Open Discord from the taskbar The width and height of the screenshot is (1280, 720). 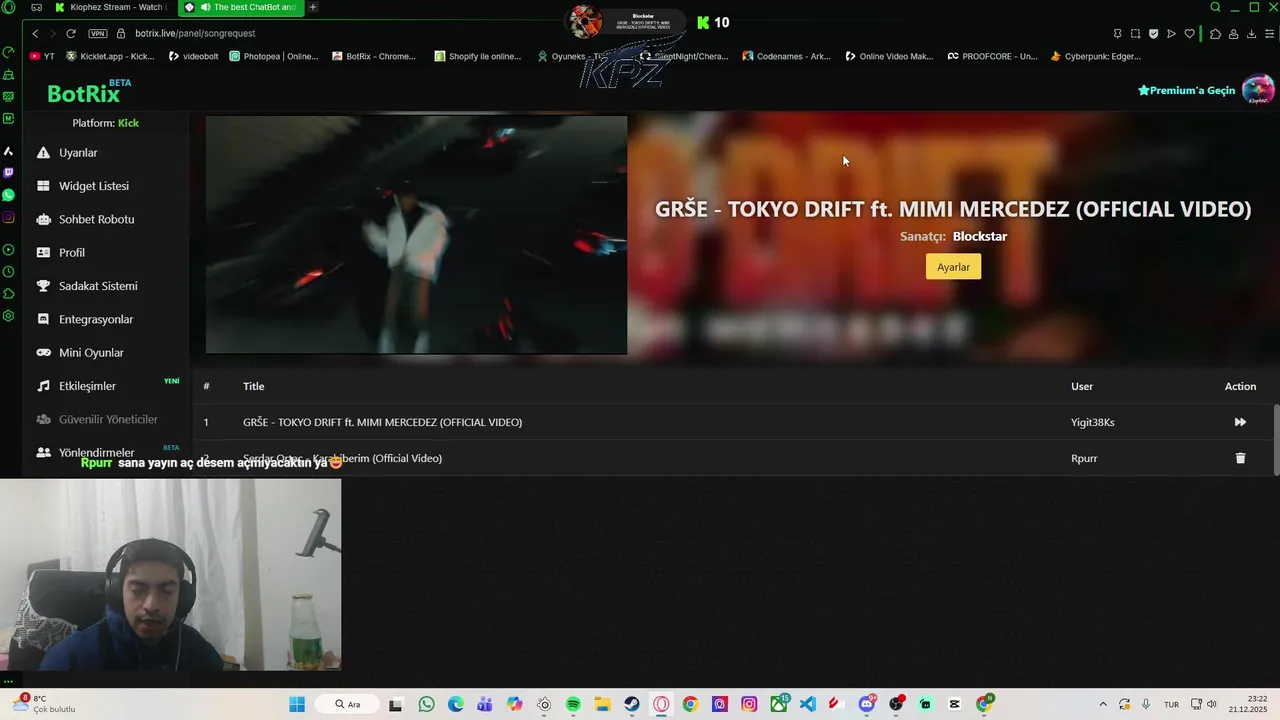[x=867, y=704]
